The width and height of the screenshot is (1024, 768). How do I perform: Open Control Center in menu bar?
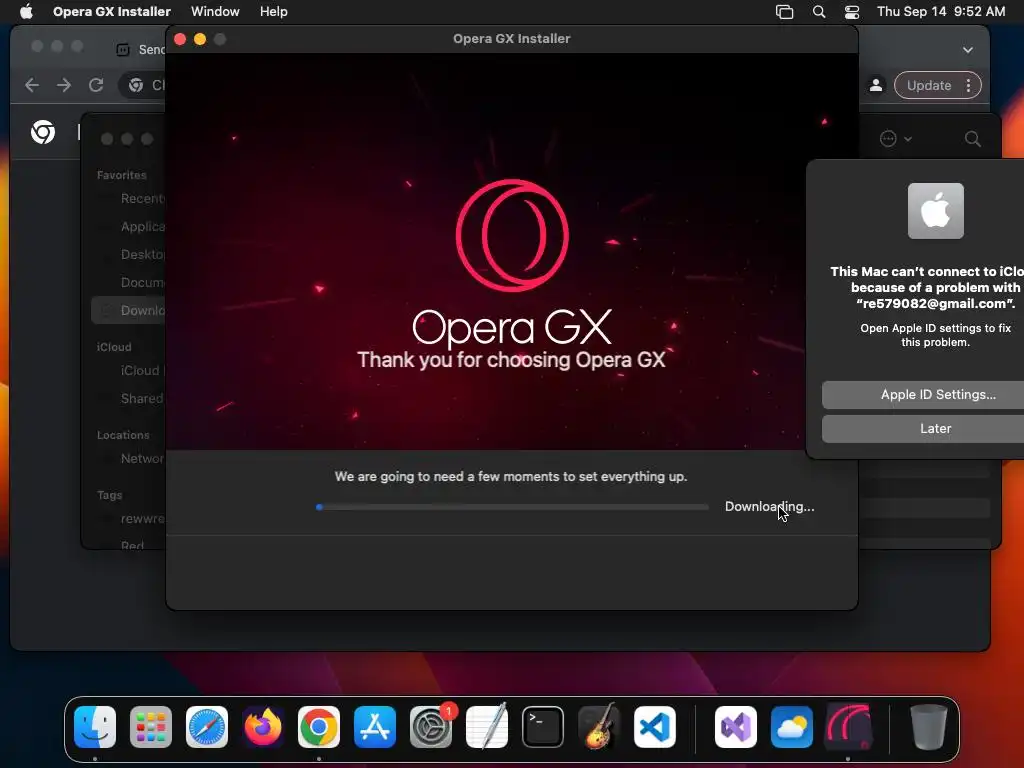tap(852, 12)
